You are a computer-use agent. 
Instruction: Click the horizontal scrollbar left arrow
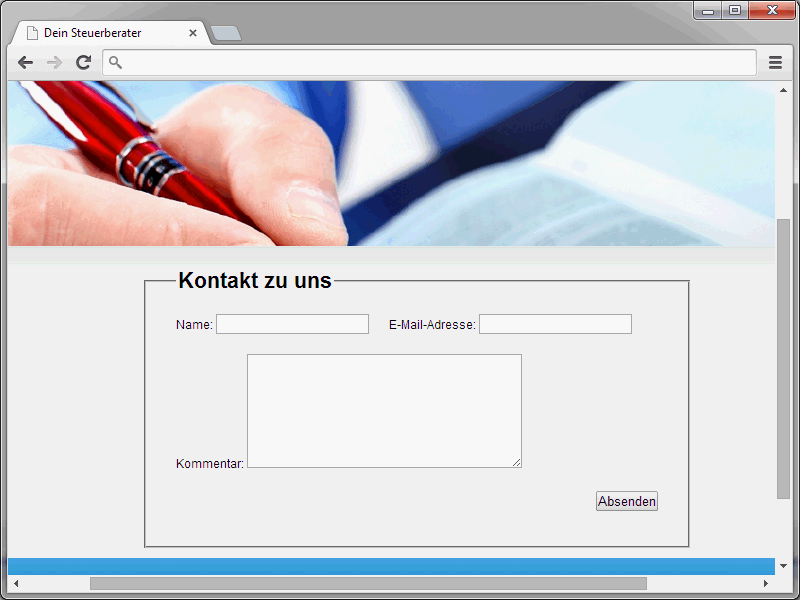(16, 583)
